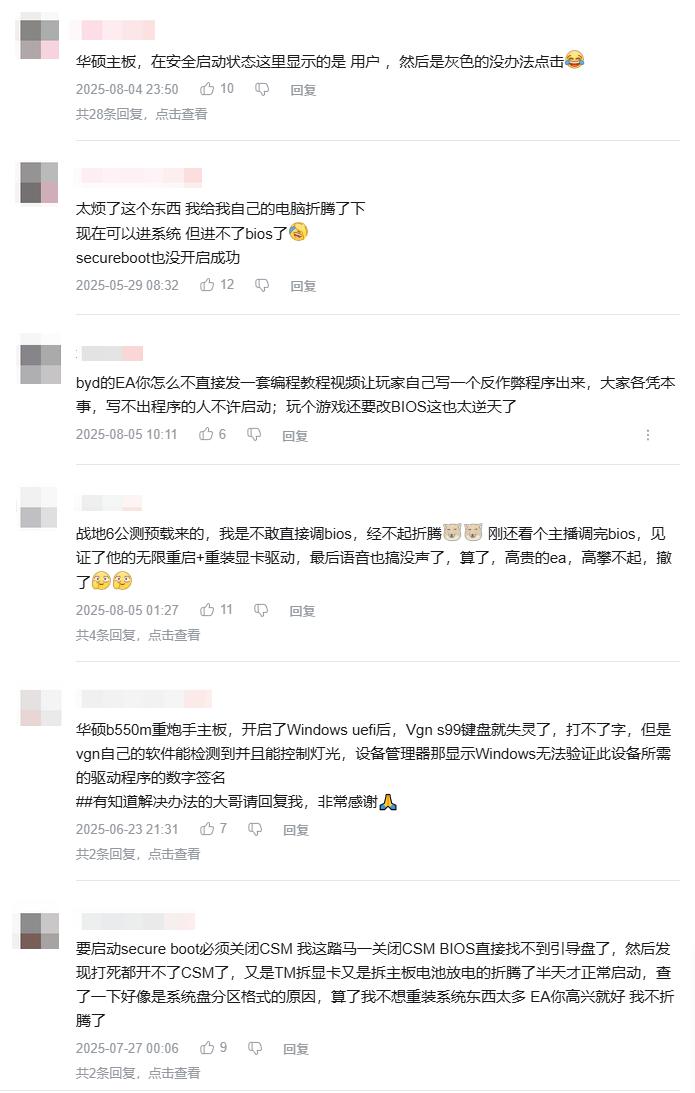Expand 2 replies under b550m keyboard comment
Image resolution: width=695 pixels, height=1093 pixels.
click(137, 854)
